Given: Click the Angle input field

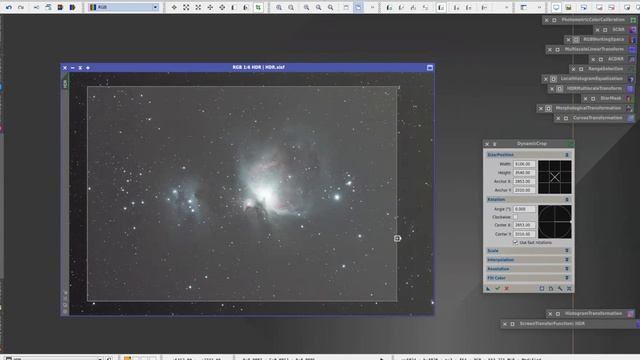Looking at the screenshot, I should (524, 209).
